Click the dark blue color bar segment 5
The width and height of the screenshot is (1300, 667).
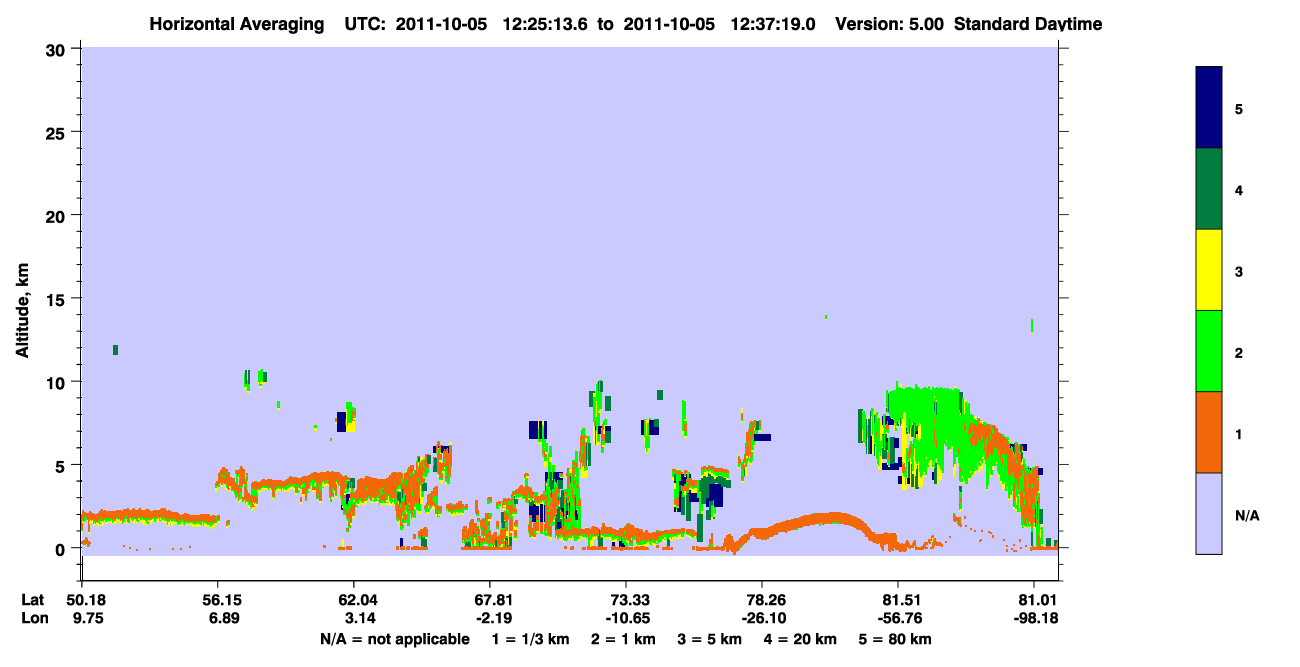[x=1209, y=108]
